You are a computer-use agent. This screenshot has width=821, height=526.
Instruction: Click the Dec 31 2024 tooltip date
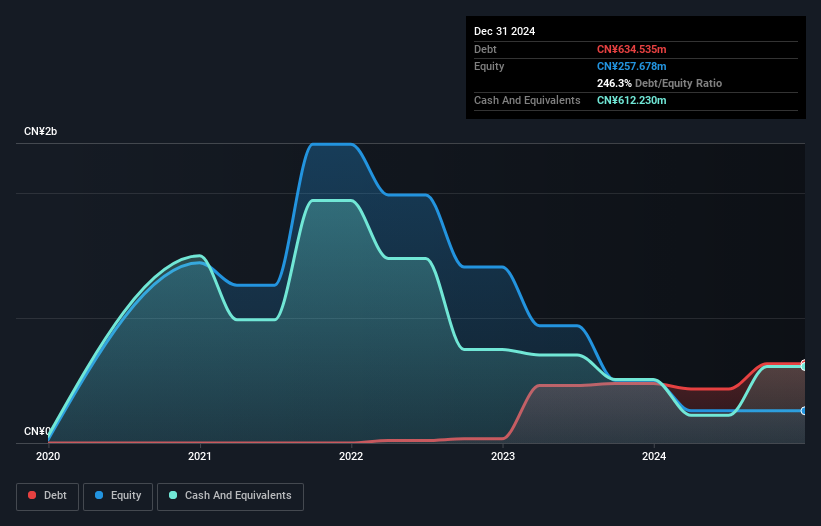(x=504, y=31)
